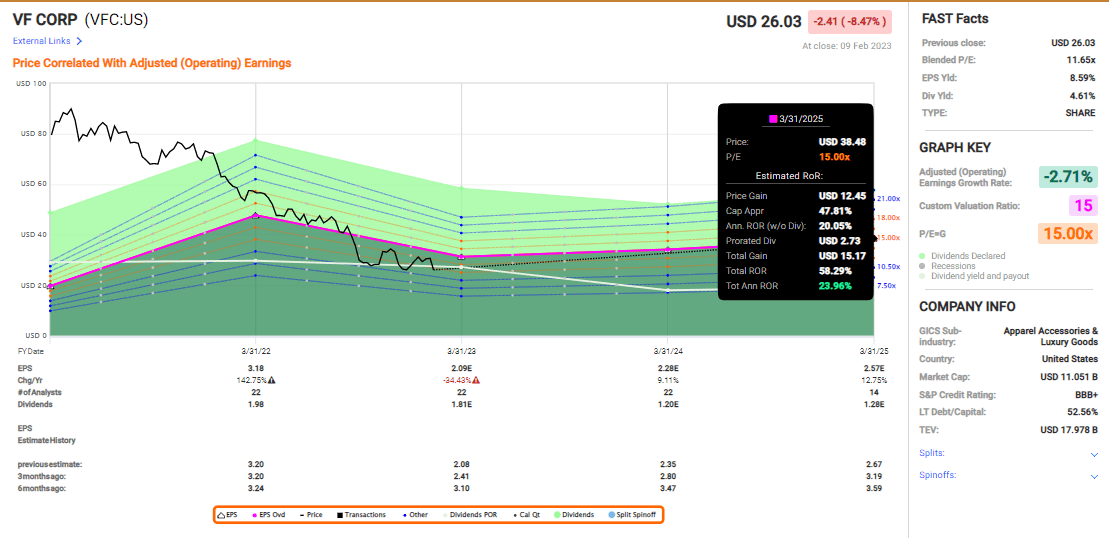Screen dimensions: 1109x538
Task: Click the magenta square in 3/31/2025 tooltip
Action: coord(773,119)
